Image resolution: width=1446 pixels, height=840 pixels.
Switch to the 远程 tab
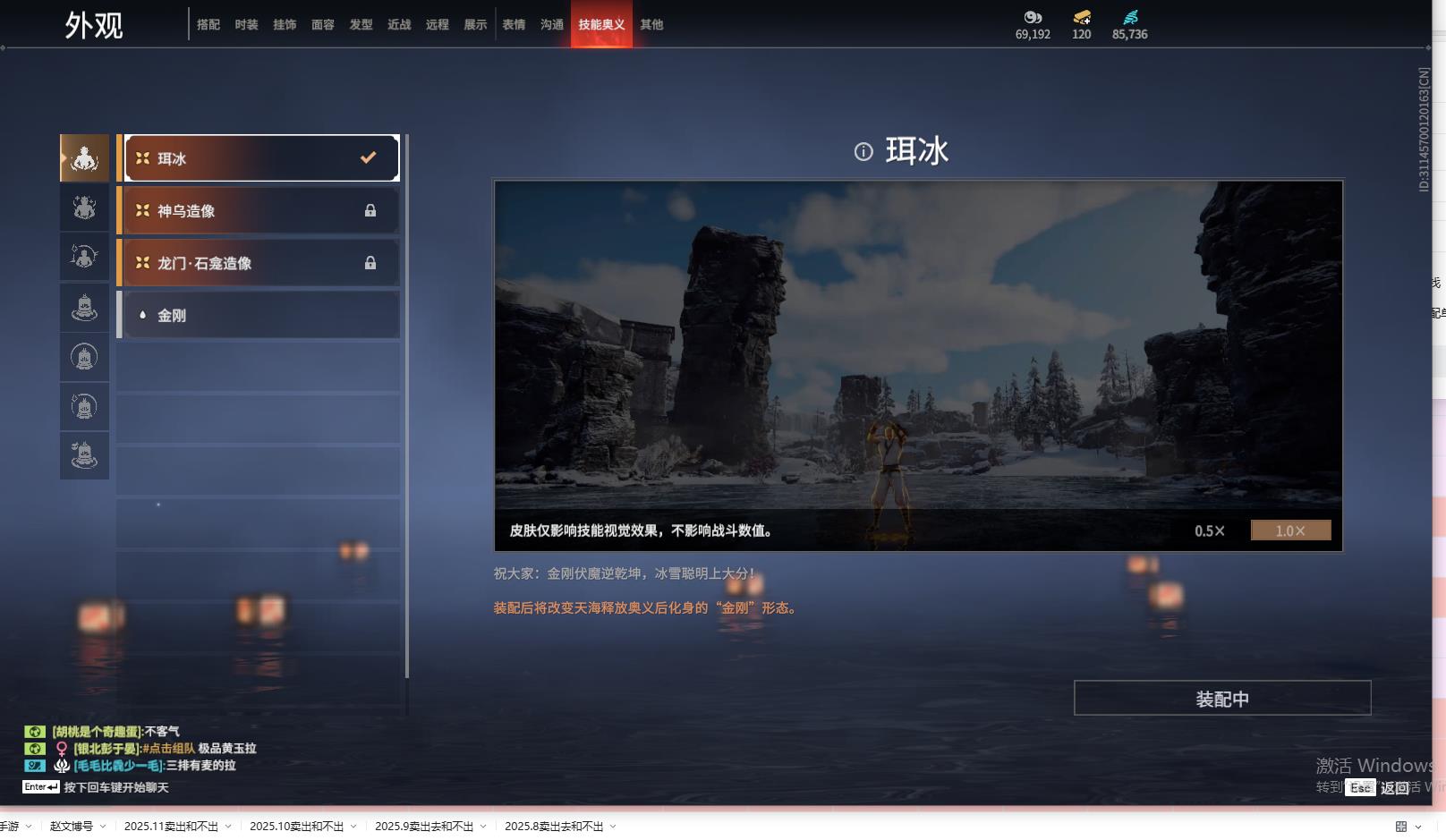tap(438, 25)
